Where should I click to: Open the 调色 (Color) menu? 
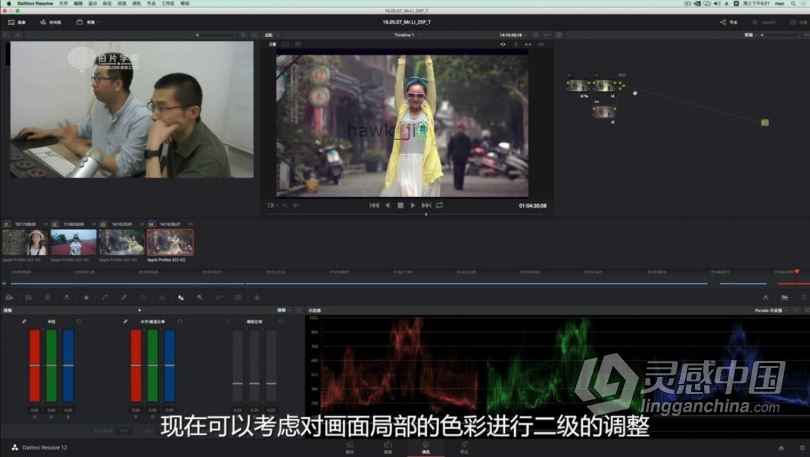[137, 4]
